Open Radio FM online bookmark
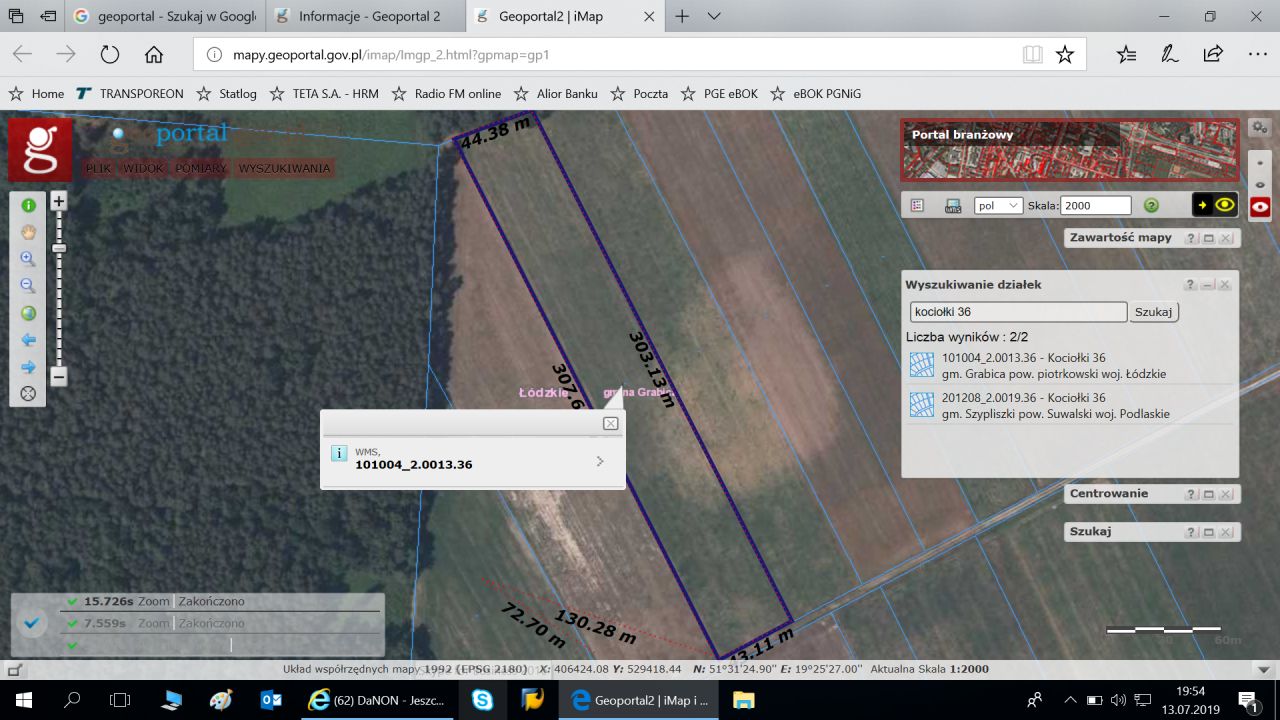 point(446,94)
